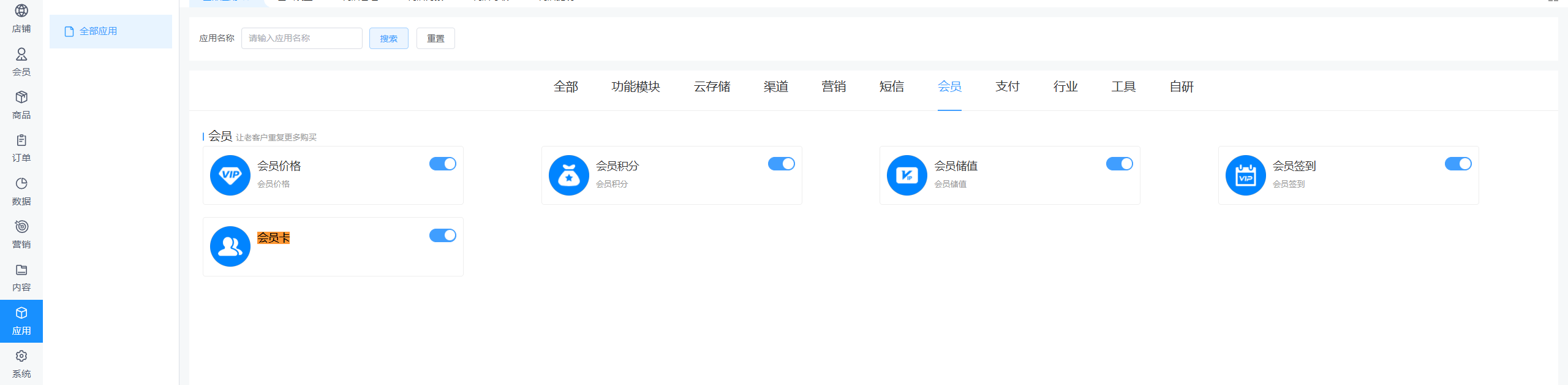Click the 会员储值 card icon
Image resolution: width=1568 pixels, height=385 pixels.
tap(907, 175)
